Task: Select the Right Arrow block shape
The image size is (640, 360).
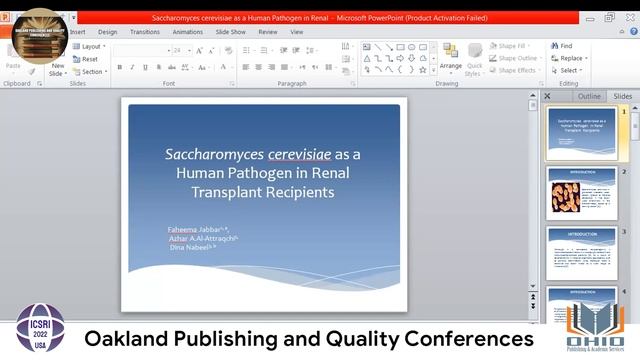Action: [400, 59]
